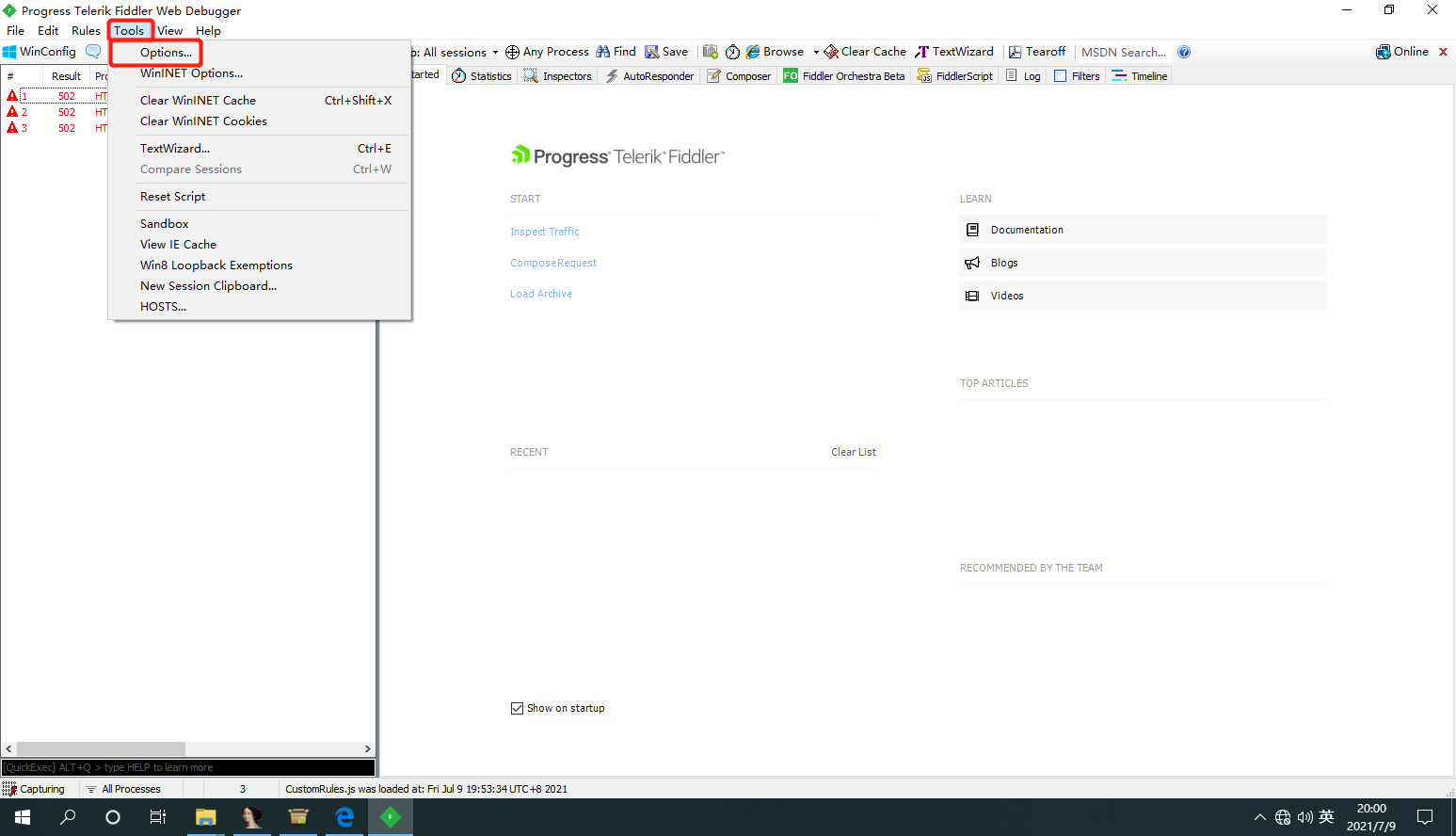Screen dimensions: 1456x836
Task: Switch to the Log tab
Action: 1023,76
